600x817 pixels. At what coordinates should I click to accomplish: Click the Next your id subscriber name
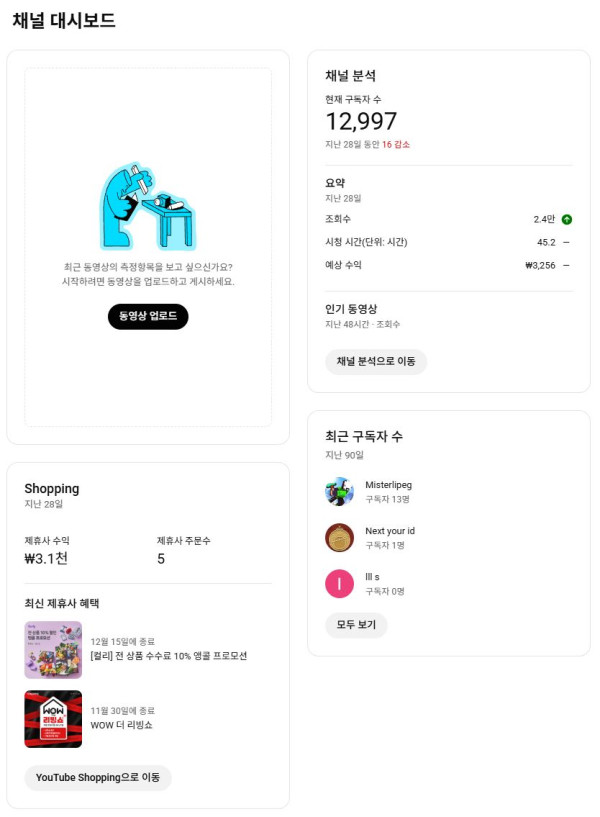(x=390, y=531)
